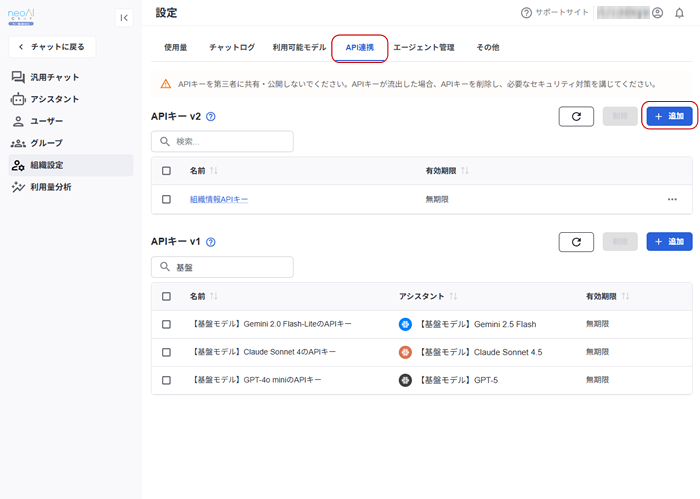Image resolution: width=700 pixels, height=499 pixels.
Task: Click the GPT-5 assistant icon
Action: pyautogui.click(x=405, y=380)
